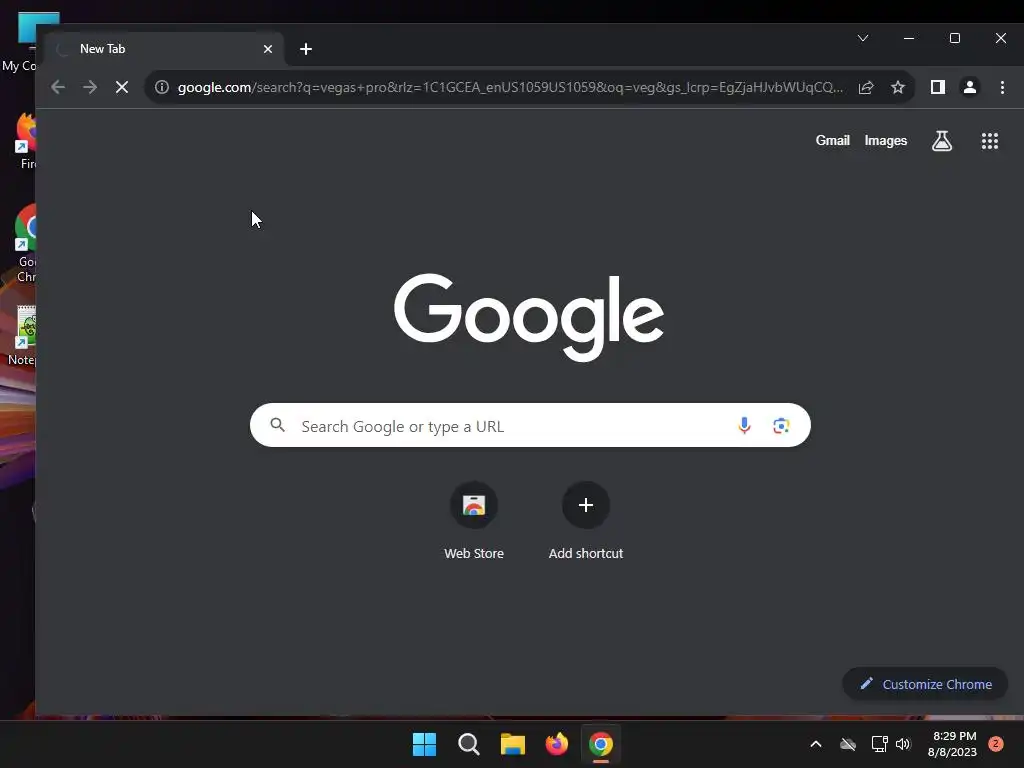Open network status in system tray

[x=879, y=744]
